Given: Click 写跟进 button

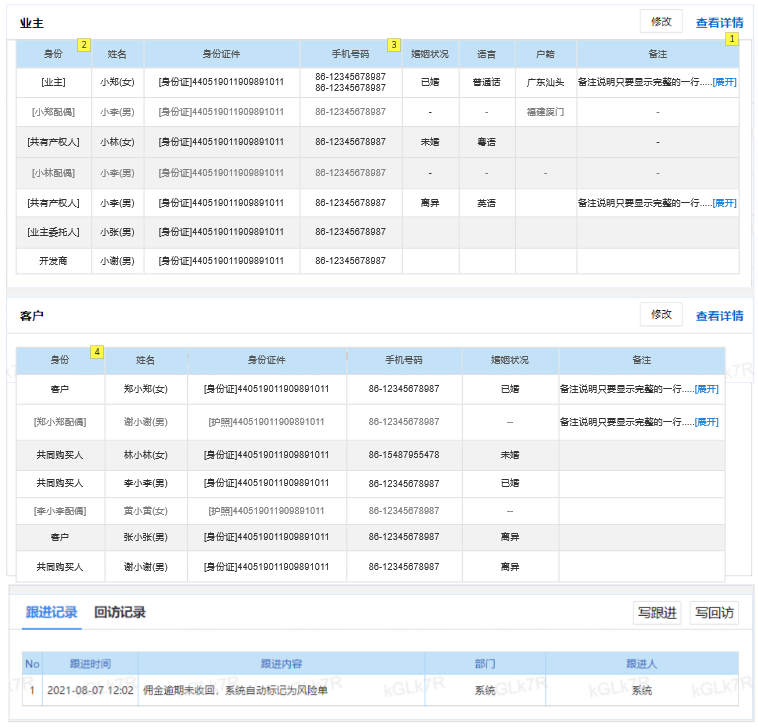Looking at the screenshot, I should tap(657, 613).
